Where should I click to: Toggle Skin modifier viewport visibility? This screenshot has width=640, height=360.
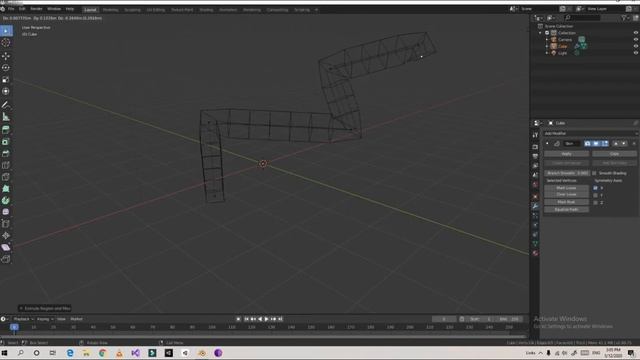[596, 143]
